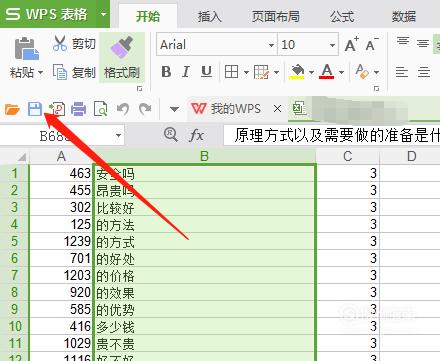Apply yellow fill color bucket
The width and height of the screenshot is (440, 361).
[x=298, y=72]
